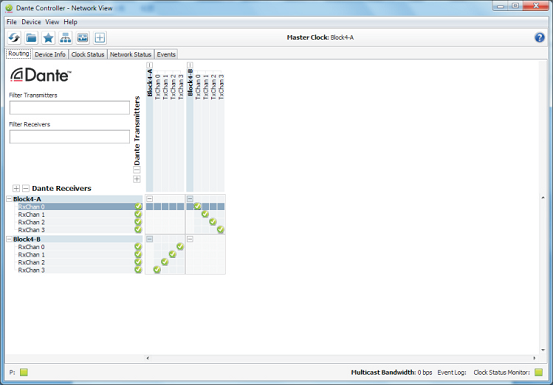
Task: Focus the Filter Transmitters input field
Action: 70,108
